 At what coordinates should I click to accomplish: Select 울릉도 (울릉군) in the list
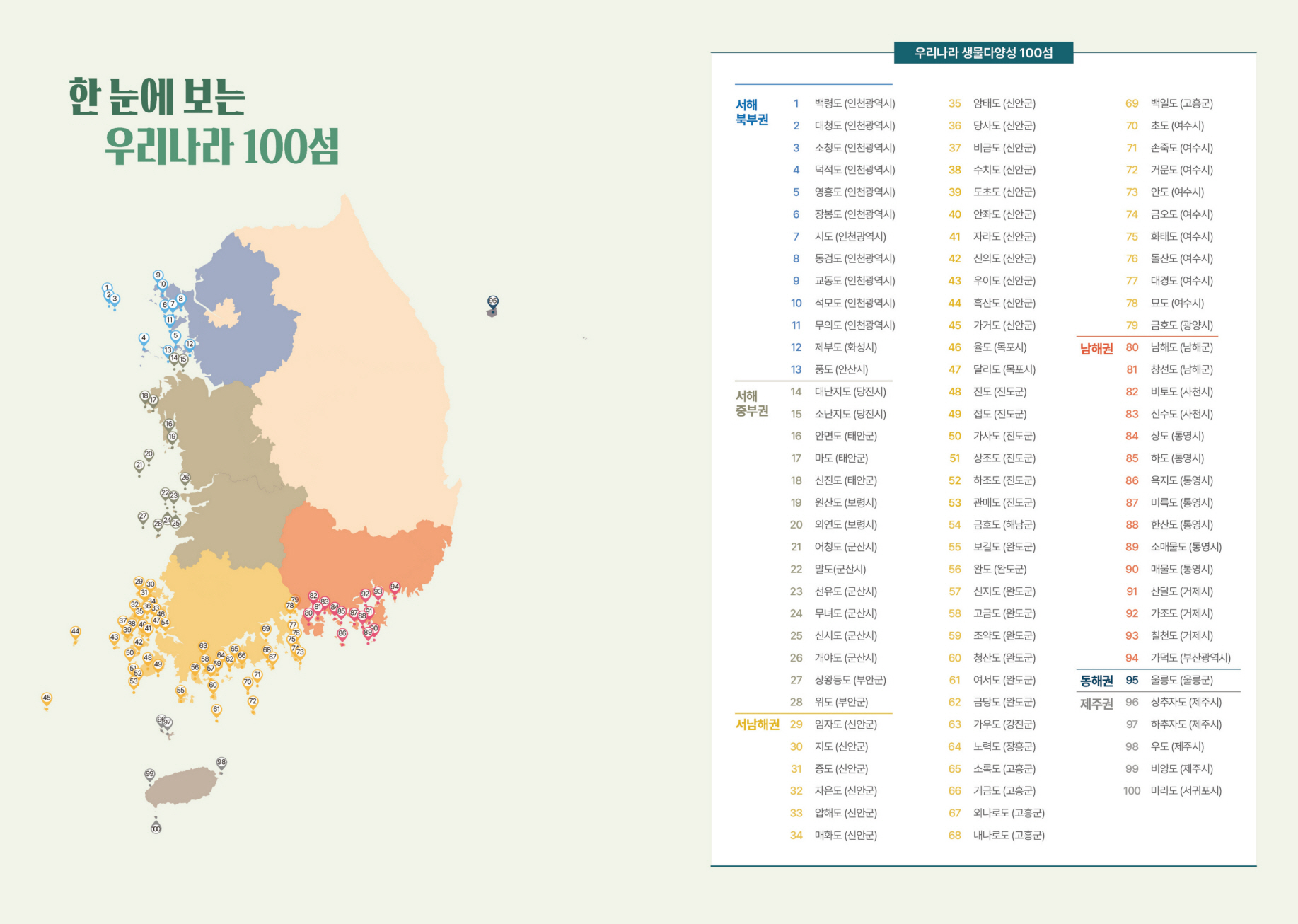tap(1181, 680)
